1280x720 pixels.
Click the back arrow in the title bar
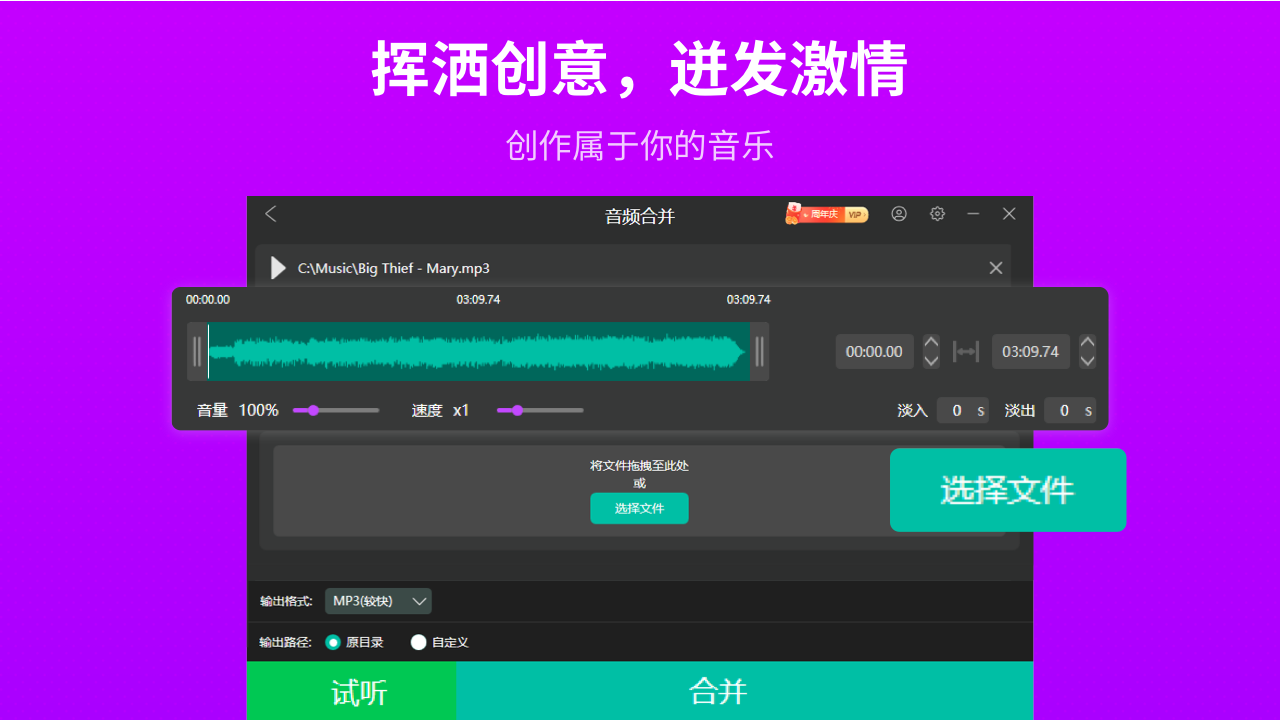(270, 213)
